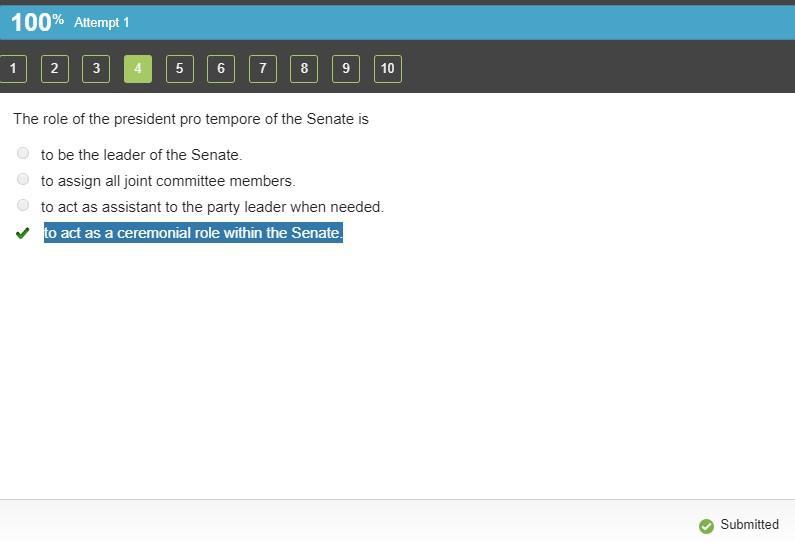Viewport: 795px width, 542px height.
Task: Click the question text about president pro tempore
Action: (x=191, y=119)
